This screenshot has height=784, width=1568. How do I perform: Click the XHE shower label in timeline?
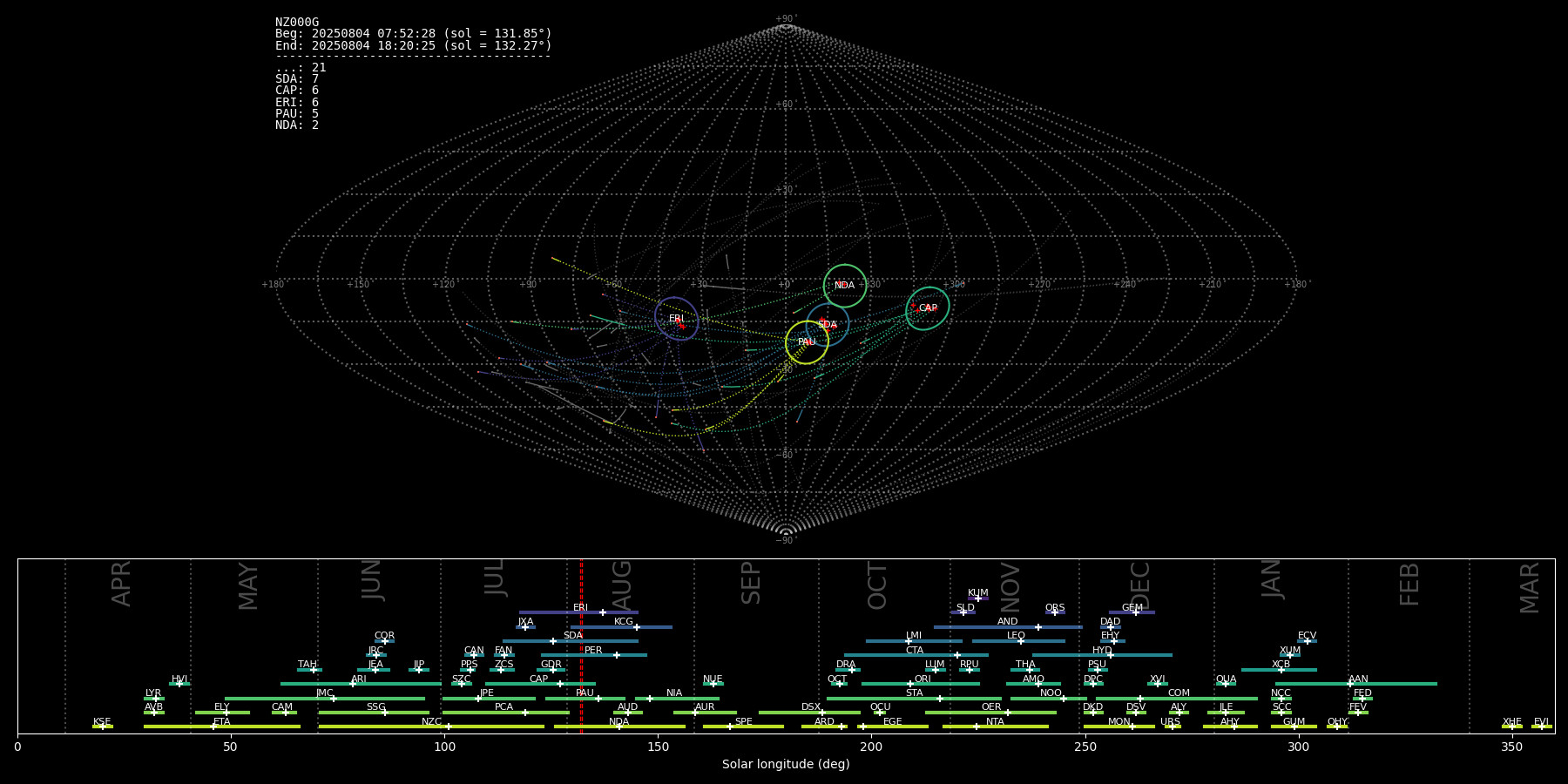(1511, 722)
